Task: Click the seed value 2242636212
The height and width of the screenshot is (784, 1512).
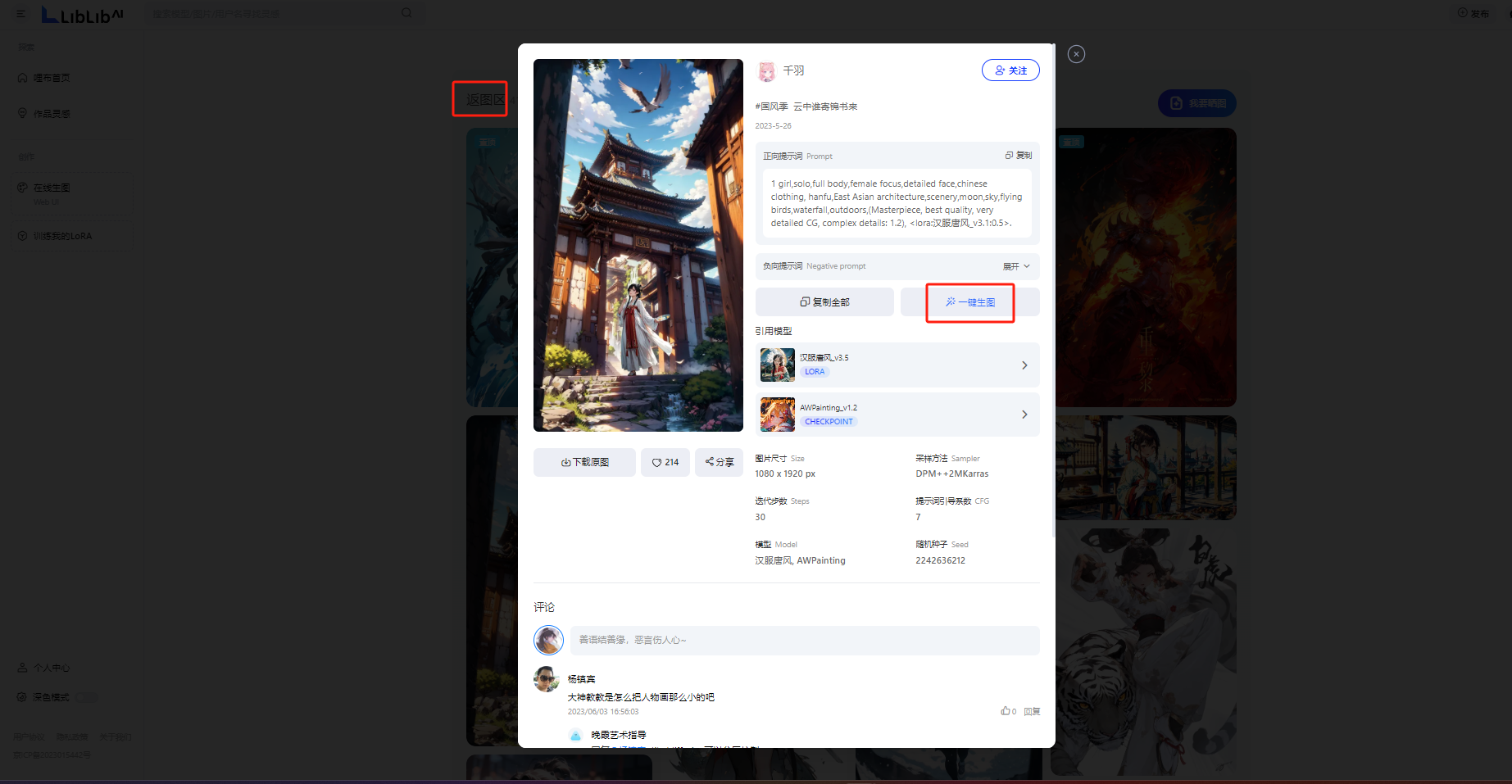Action: click(940, 560)
